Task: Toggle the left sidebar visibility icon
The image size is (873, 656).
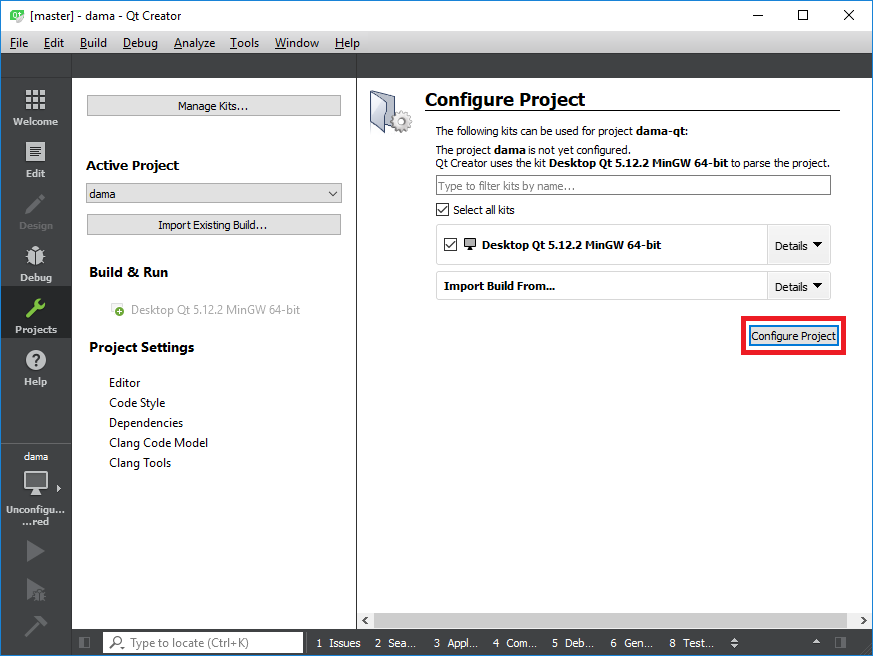Action: pos(85,643)
